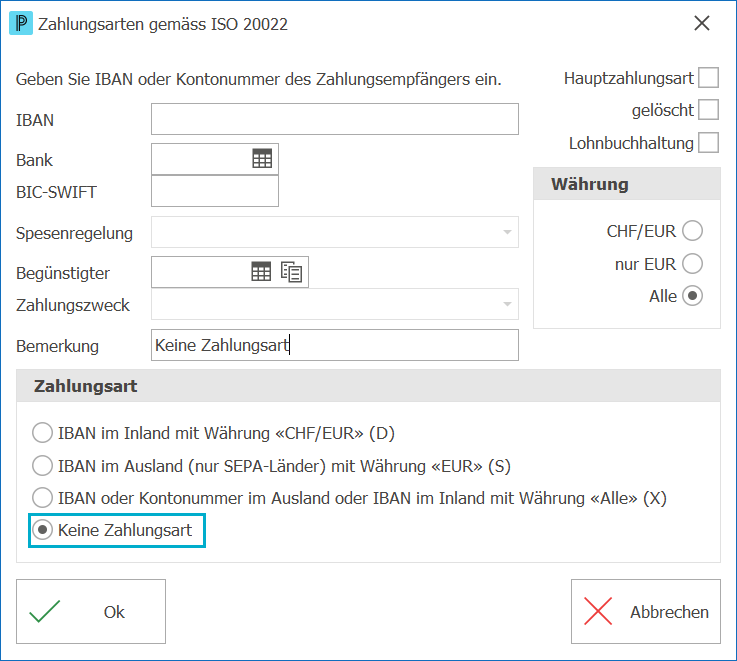Image resolution: width=737 pixels, height=661 pixels.
Task: Choose IBAN im Ausland SEPA (S) option
Action: 42,466
